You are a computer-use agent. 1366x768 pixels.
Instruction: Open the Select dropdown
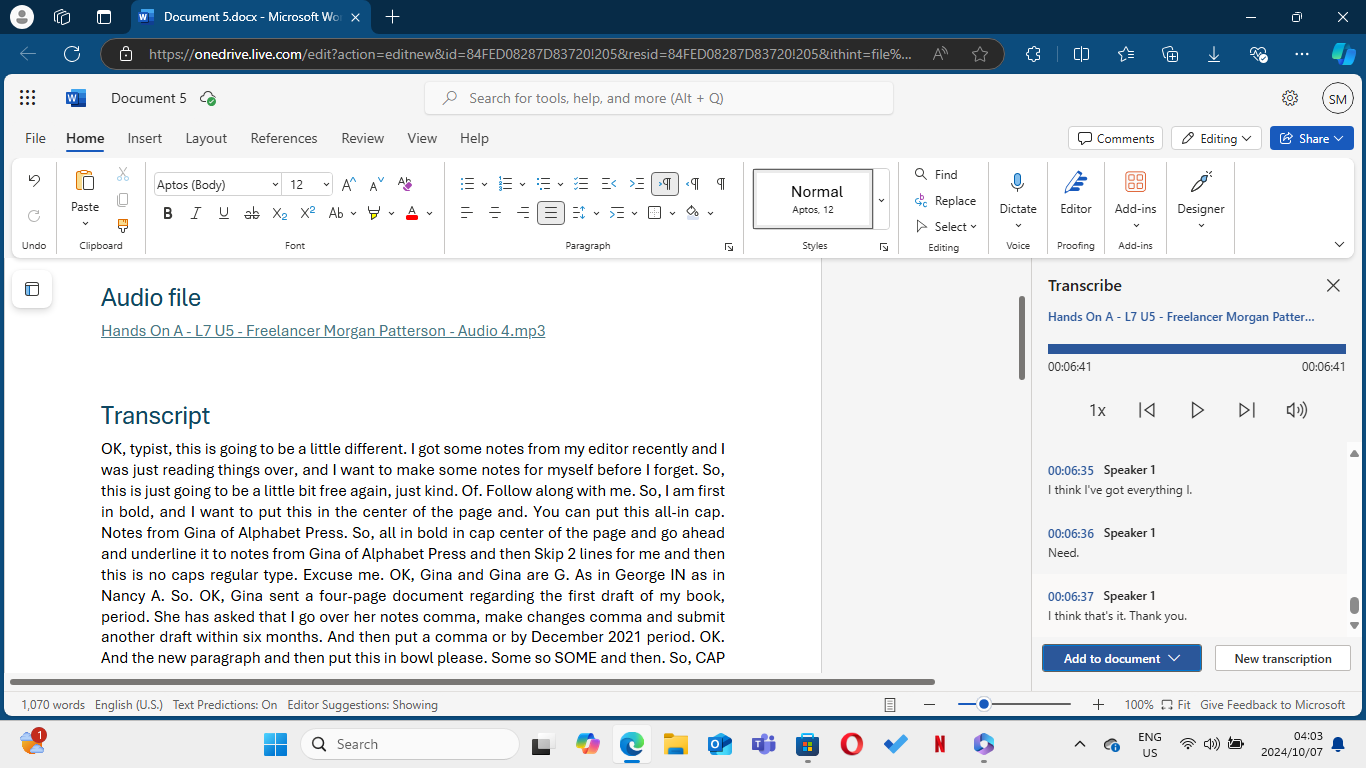pos(945,226)
